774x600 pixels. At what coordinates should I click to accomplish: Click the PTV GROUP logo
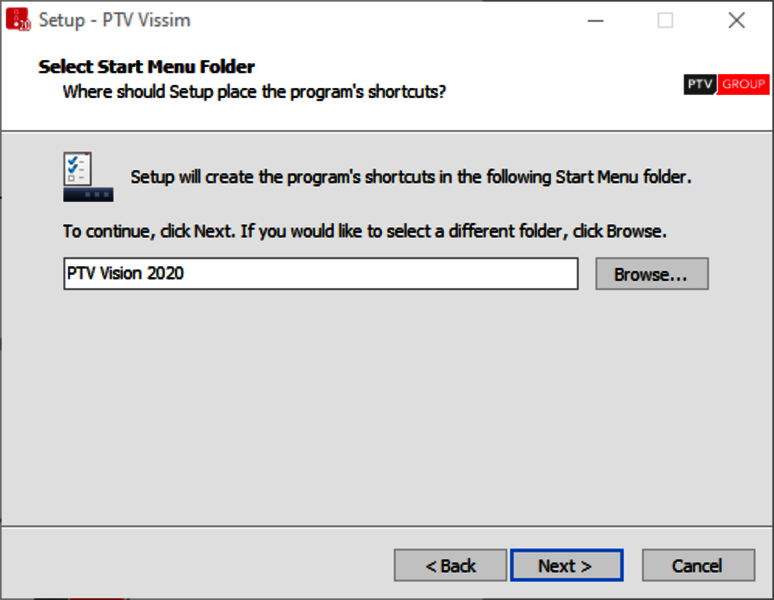(x=726, y=84)
